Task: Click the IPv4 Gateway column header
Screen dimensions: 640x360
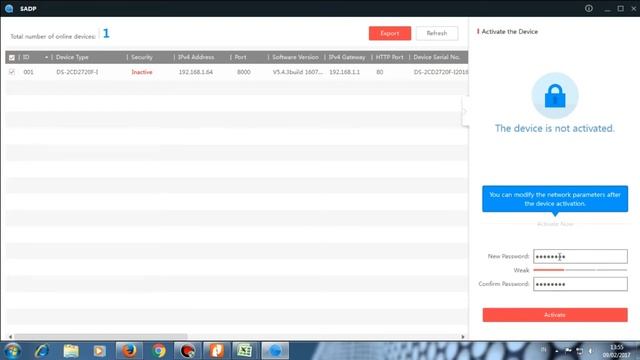Action: click(347, 58)
